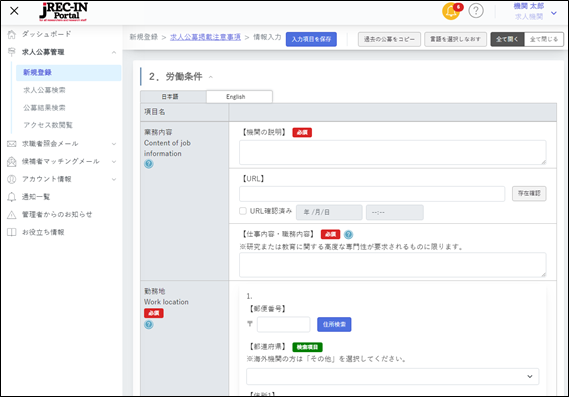Open help icon under Content of job information
569x397 pixels.
point(148,164)
